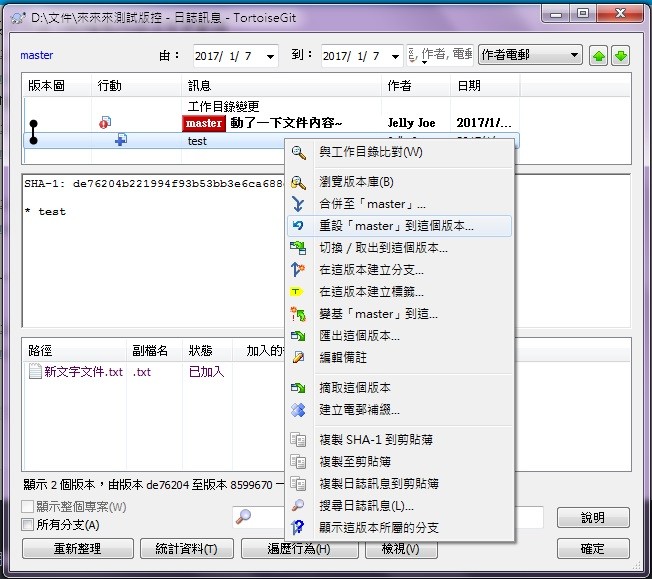Click the 重新整理 button
The height and width of the screenshot is (579, 652).
tap(78, 549)
